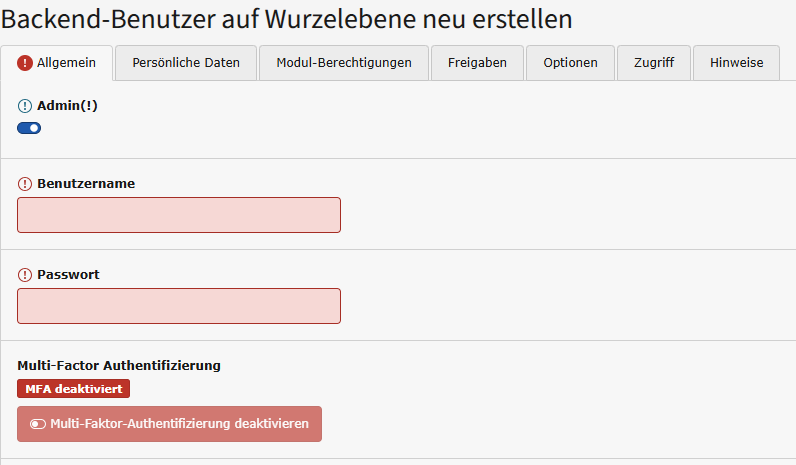This screenshot has height=465, width=796.
Task: Go to the Modul-Berechtigungen tab
Action: (344, 63)
